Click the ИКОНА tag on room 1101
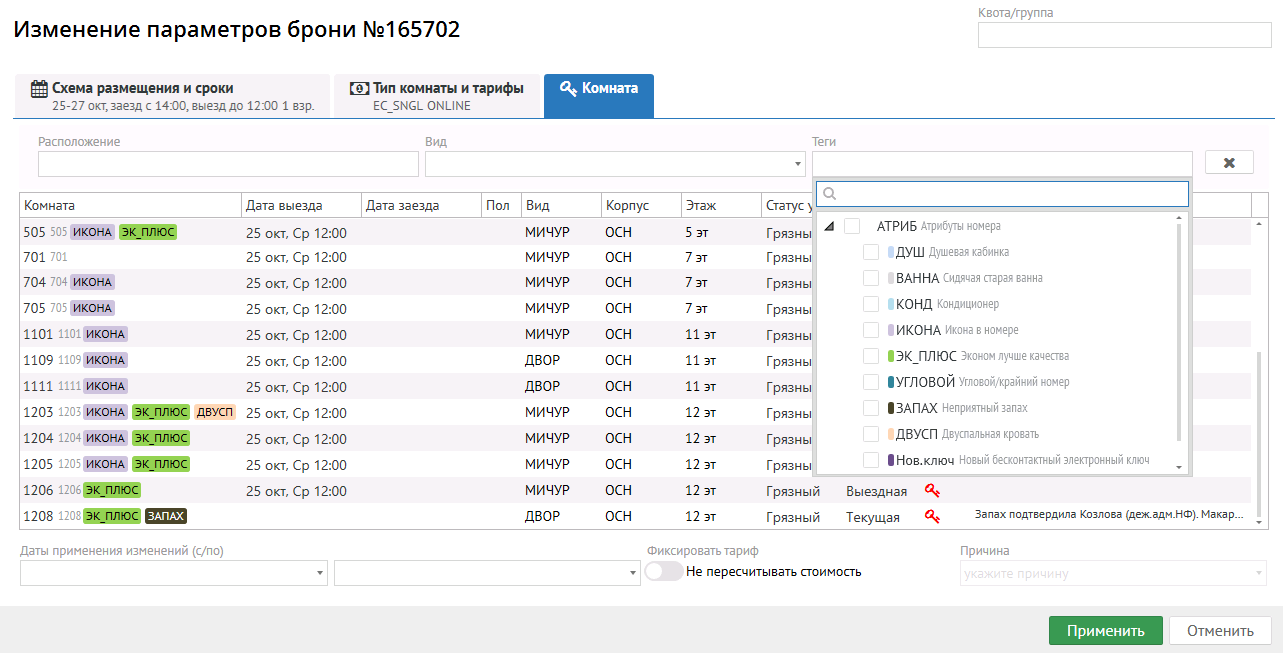Image resolution: width=1283 pixels, height=653 pixels. point(105,334)
